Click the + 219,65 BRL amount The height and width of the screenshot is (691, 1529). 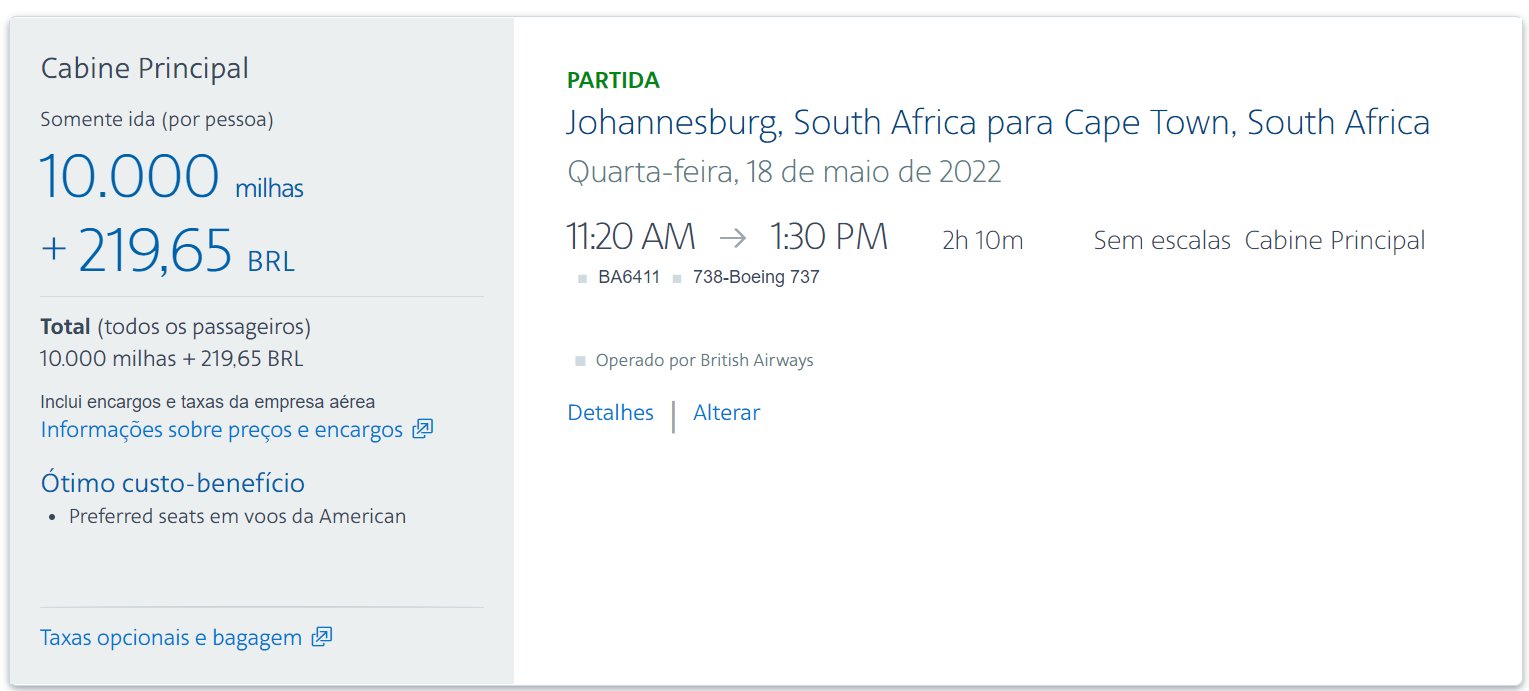(x=168, y=250)
